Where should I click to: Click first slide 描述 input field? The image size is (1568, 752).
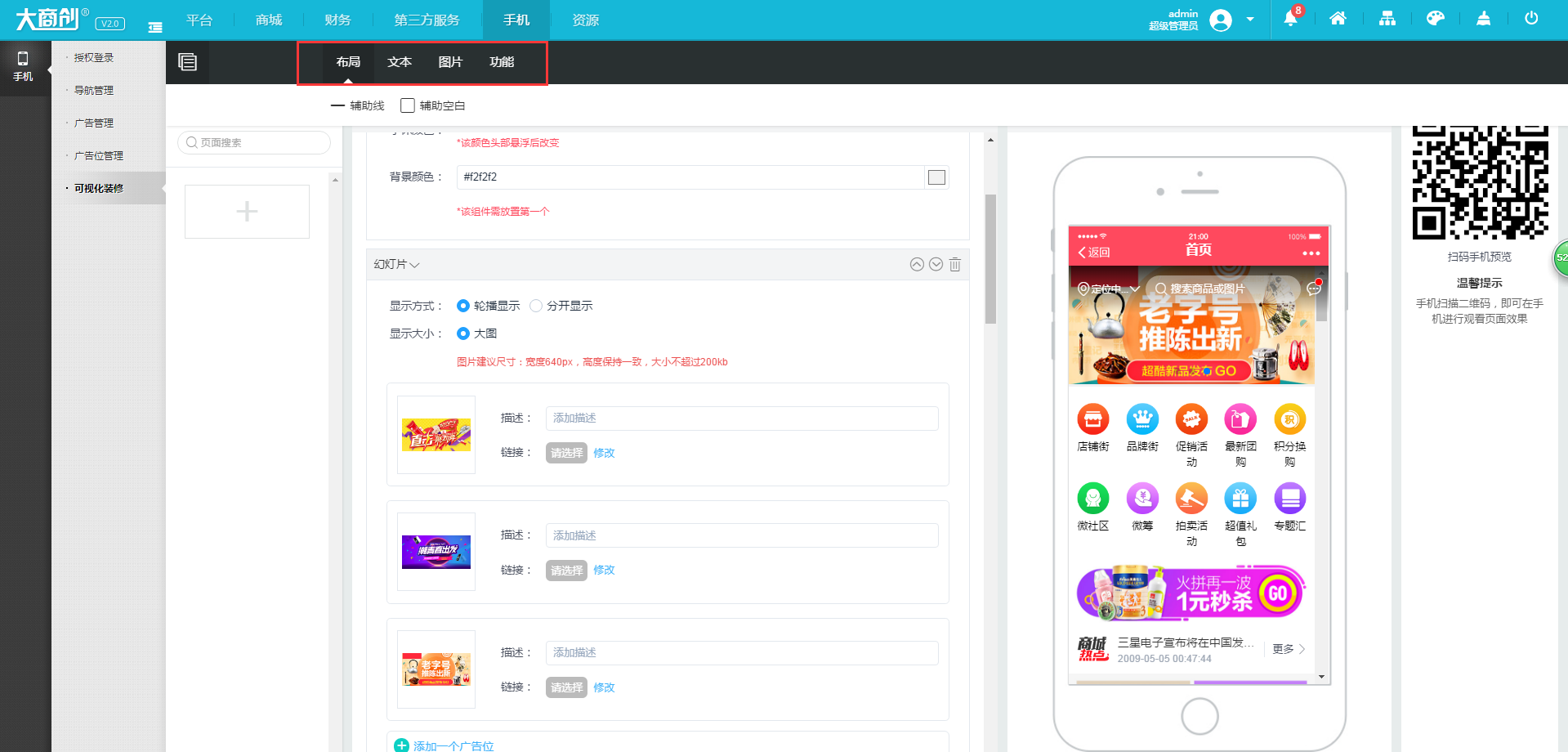pyautogui.click(x=742, y=418)
